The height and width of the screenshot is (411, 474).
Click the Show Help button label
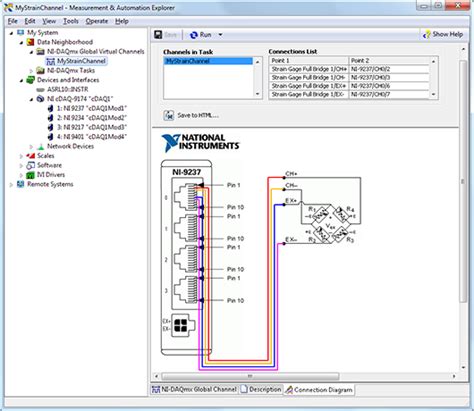click(x=447, y=34)
